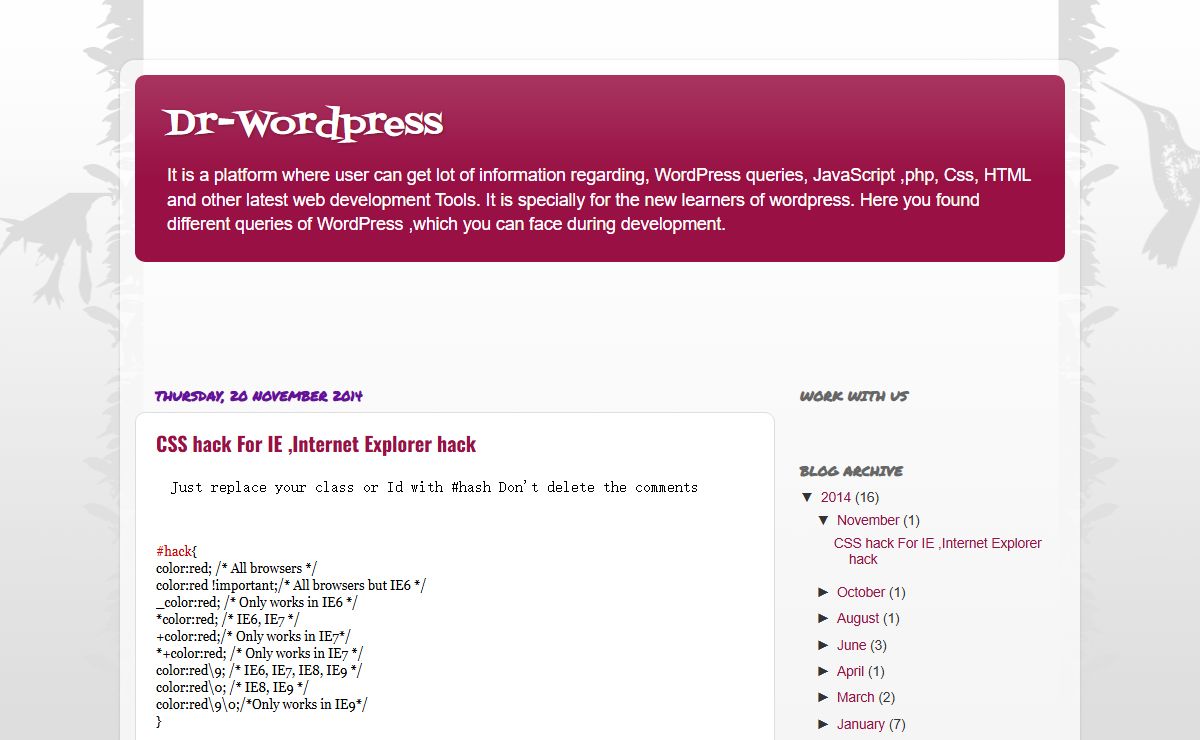Click code line '*+color:red; /* Only works in IE7 */'

point(260,653)
